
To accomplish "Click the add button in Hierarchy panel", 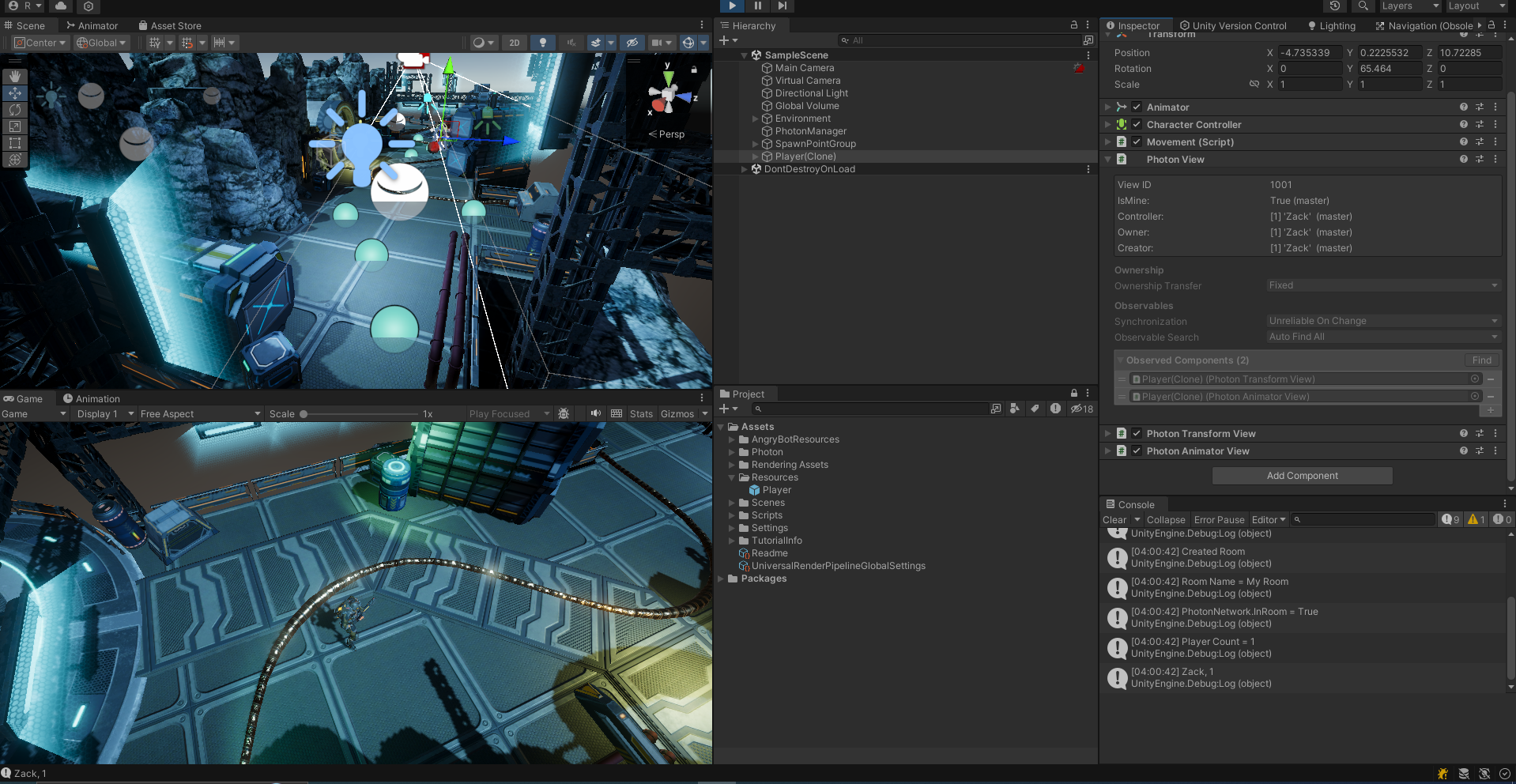I will tap(728, 40).
